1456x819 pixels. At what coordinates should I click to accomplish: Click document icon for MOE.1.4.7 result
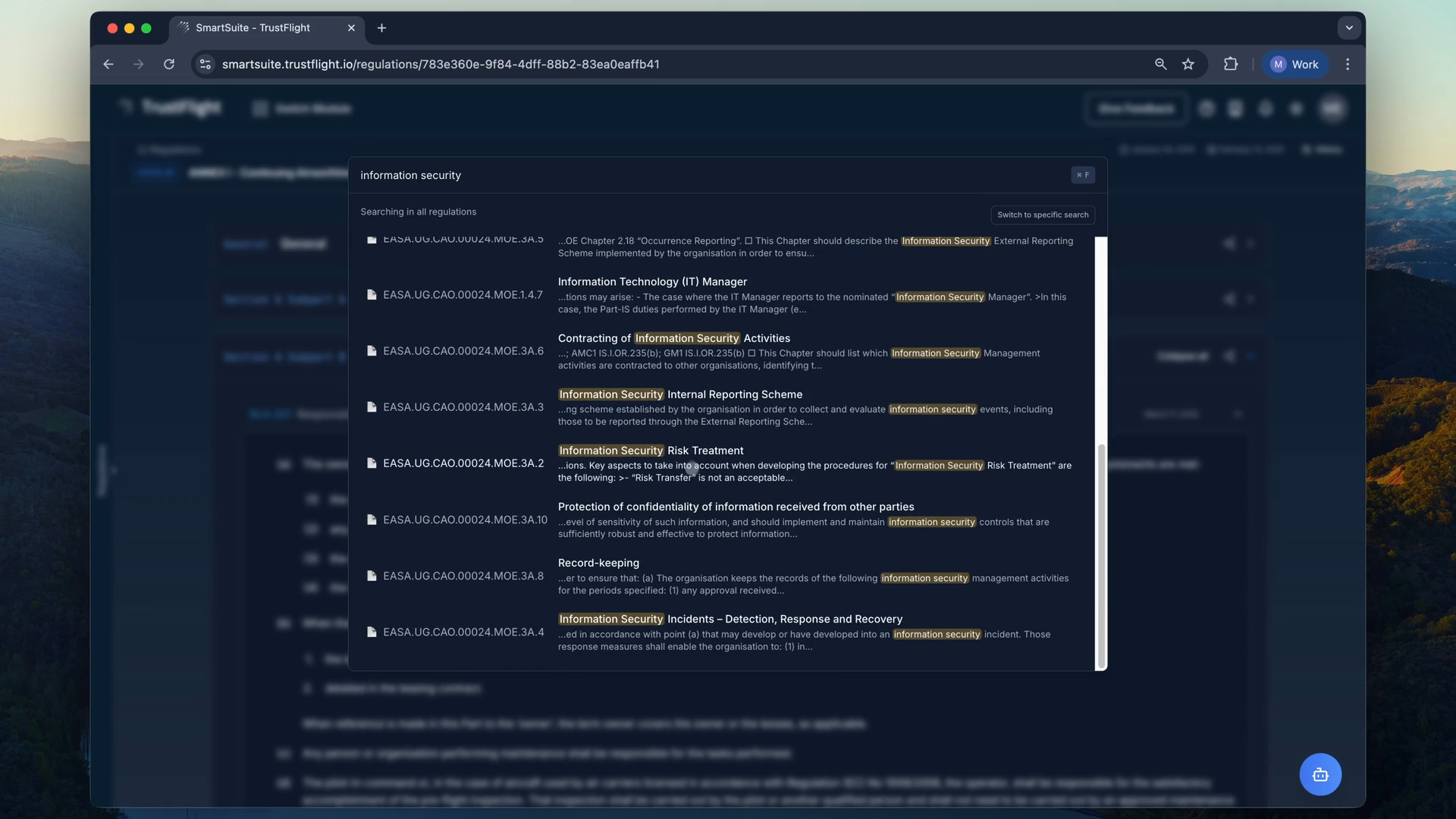pyautogui.click(x=372, y=295)
